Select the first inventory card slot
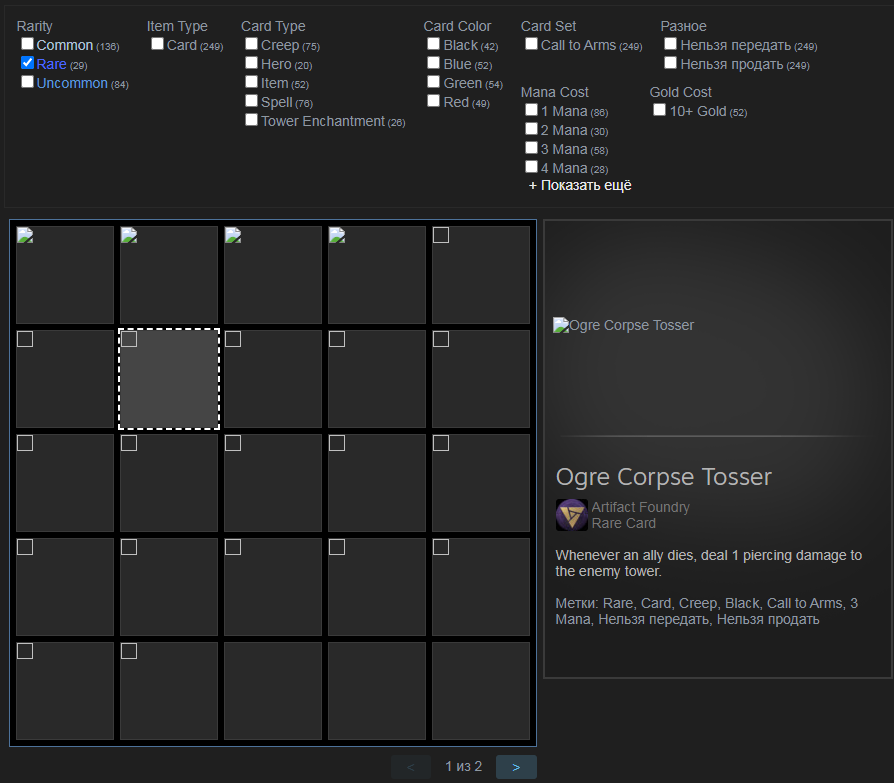This screenshot has height=783, width=894. pos(65,275)
